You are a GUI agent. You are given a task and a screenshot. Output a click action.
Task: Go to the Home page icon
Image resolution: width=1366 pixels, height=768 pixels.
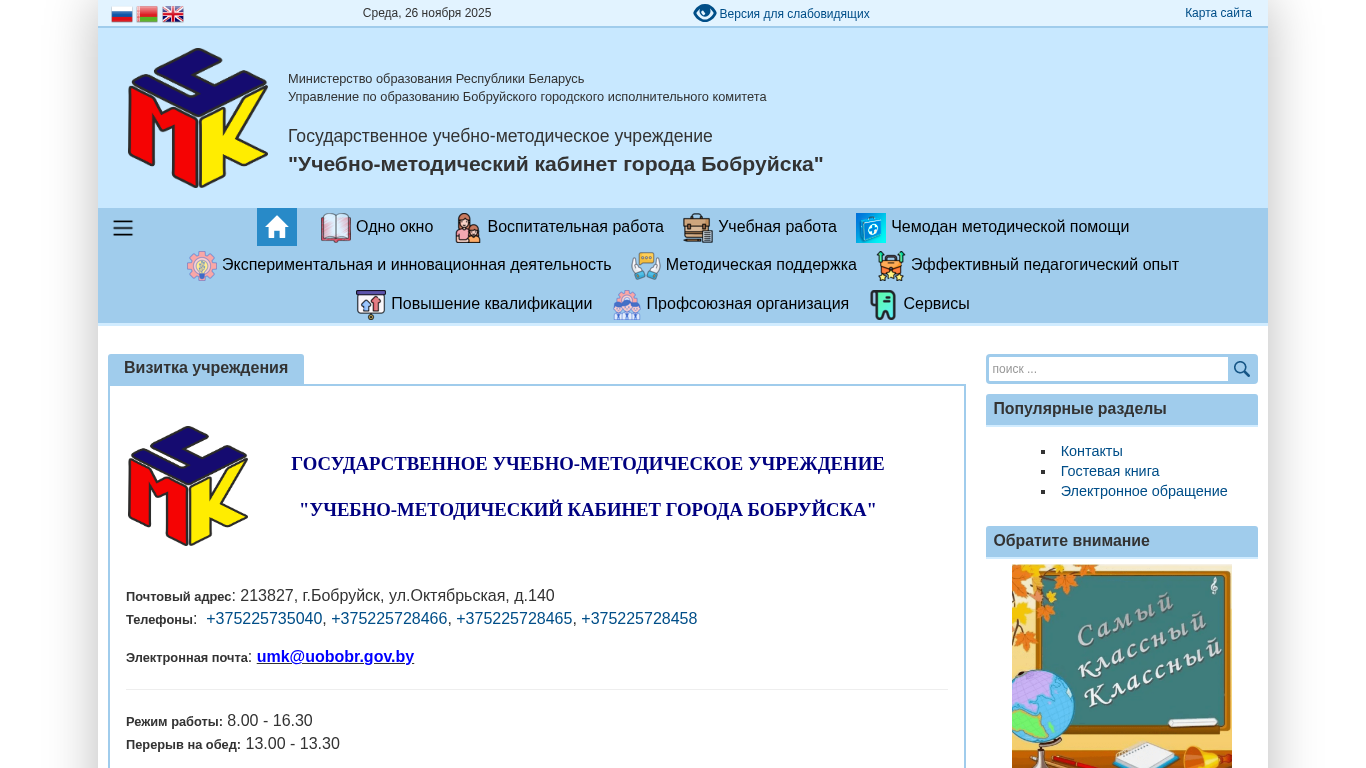[x=277, y=227]
